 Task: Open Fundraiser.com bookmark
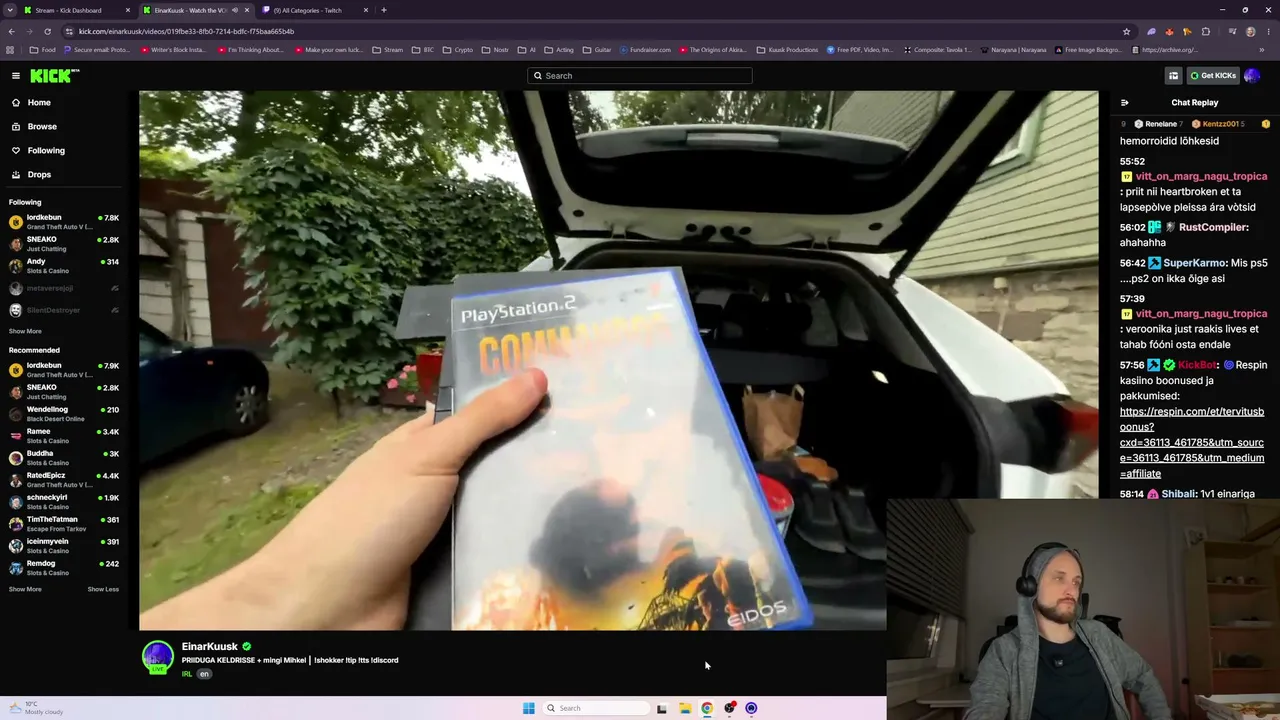point(645,50)
